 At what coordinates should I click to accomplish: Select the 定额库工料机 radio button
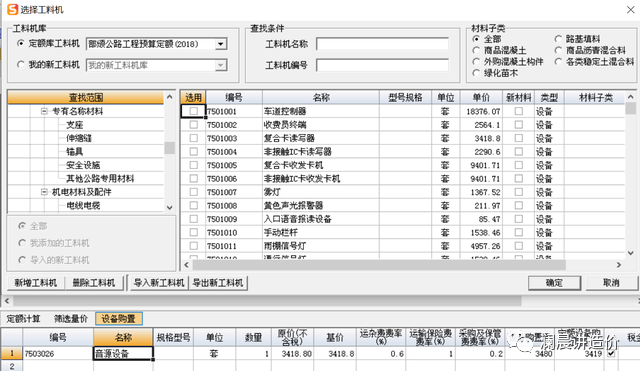point(21,43)
